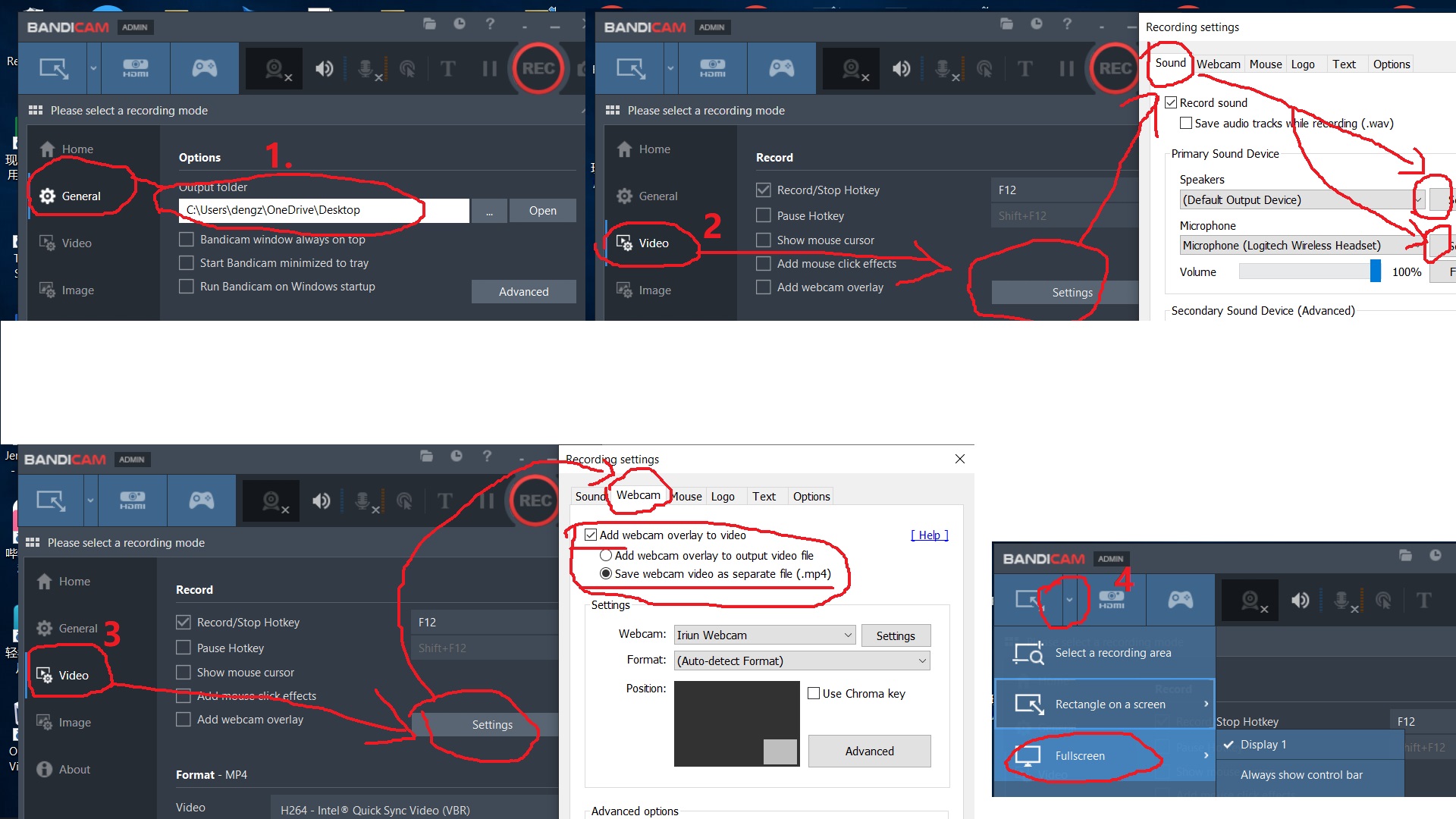Viewport: 1456px width, 819px height.
Task: Select Save webcam video as separate file (.mp4)
Action: pos(606,573)
